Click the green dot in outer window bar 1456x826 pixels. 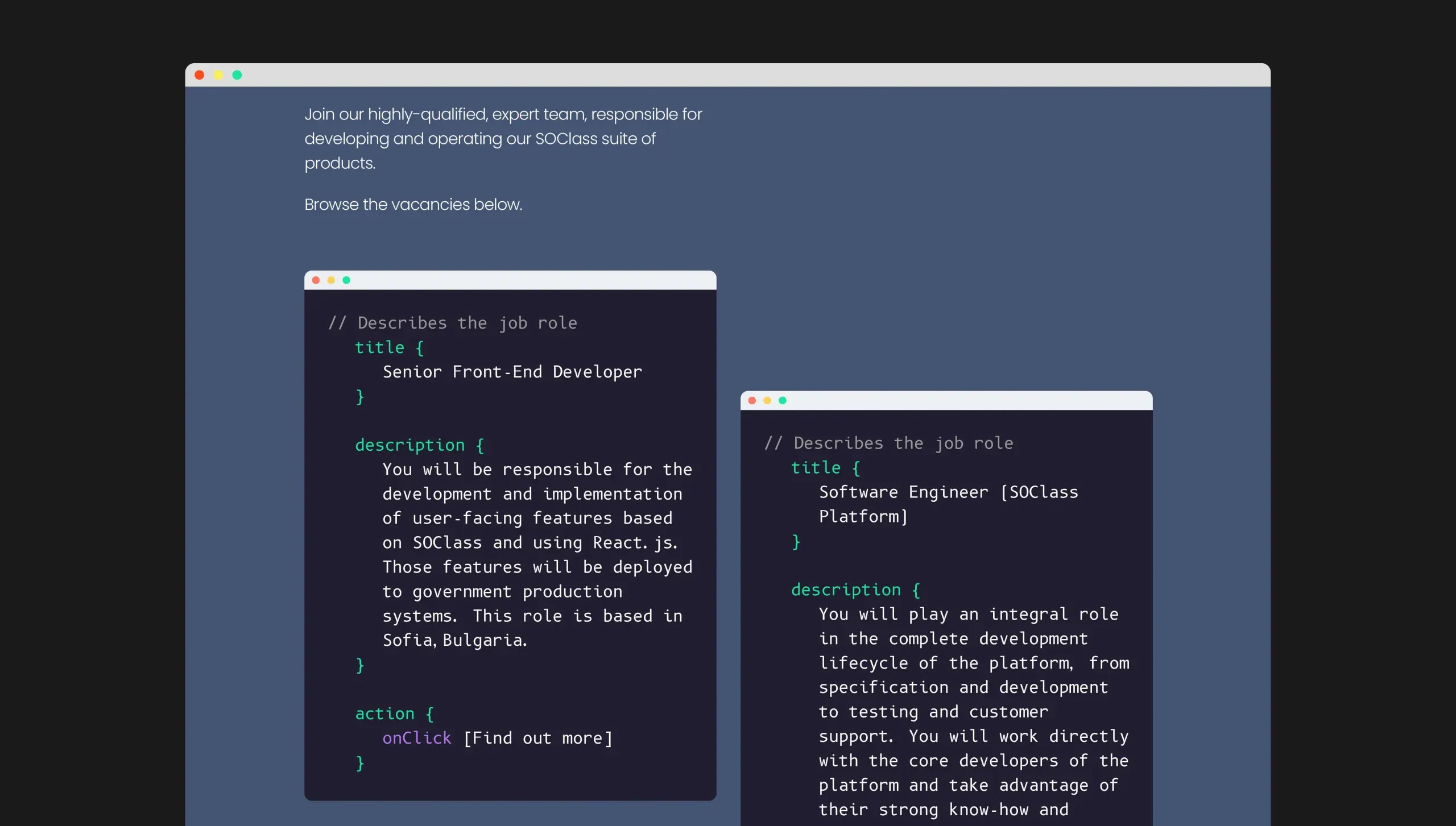coord(237,75)
